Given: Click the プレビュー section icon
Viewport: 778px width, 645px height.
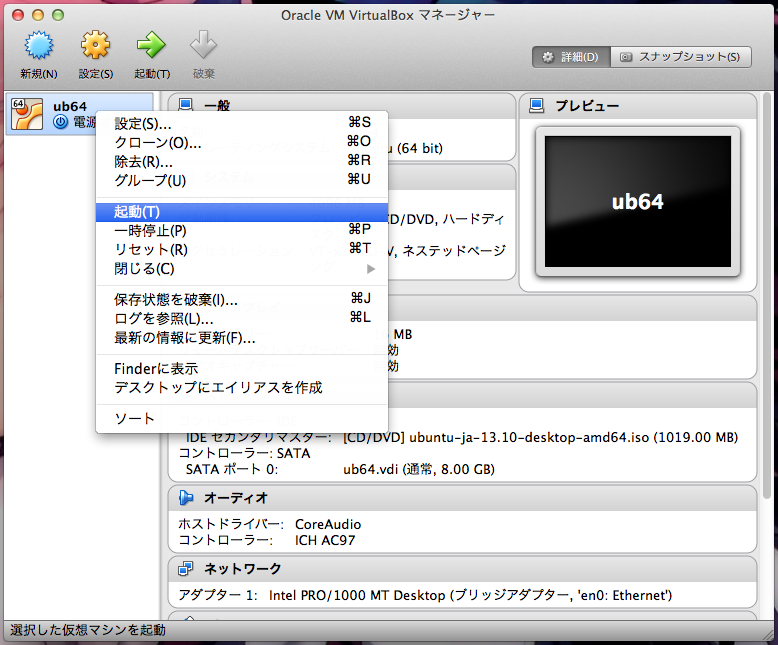Looking at the screenshot, I should pyautogui.click(x=536, y=105).
